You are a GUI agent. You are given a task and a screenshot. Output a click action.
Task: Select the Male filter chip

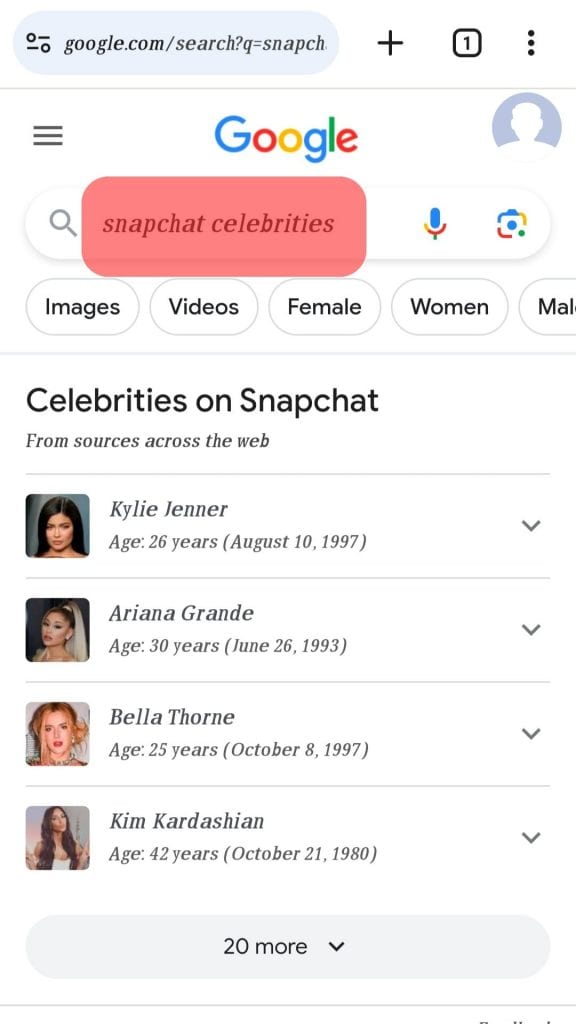557,307
